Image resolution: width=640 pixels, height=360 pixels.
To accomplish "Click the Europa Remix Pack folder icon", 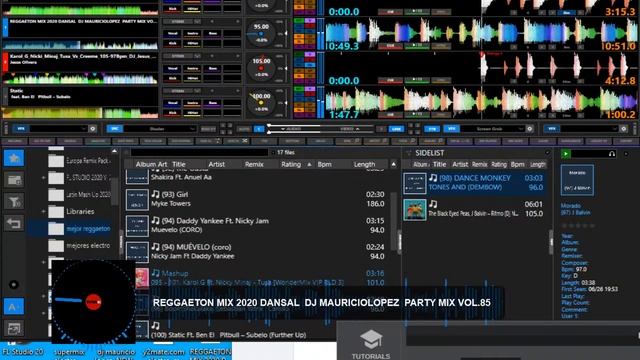I will [x=56, y=161].
